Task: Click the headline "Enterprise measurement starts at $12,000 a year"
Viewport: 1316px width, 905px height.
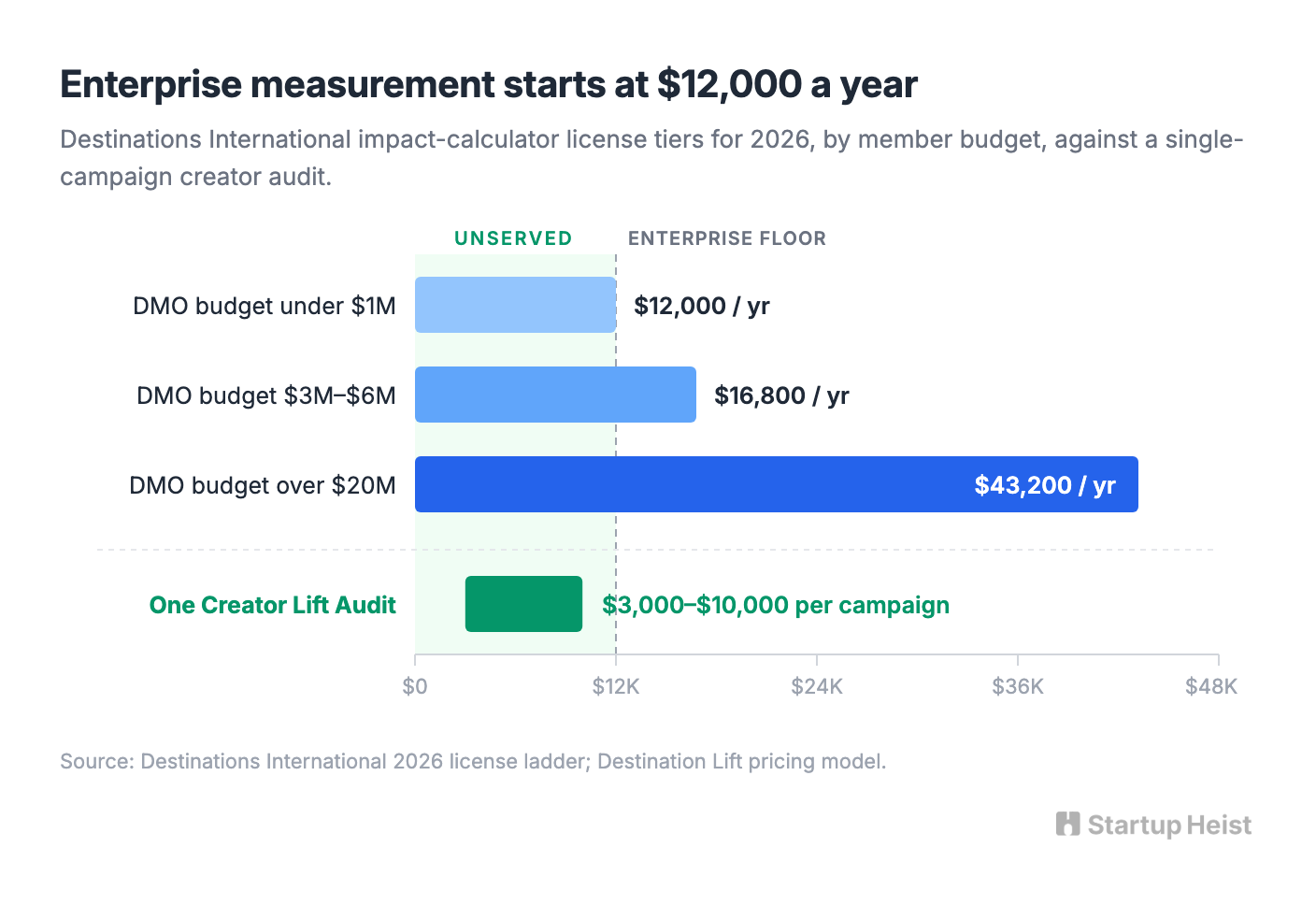Action: pyautogui.click(x=489, y=84)
